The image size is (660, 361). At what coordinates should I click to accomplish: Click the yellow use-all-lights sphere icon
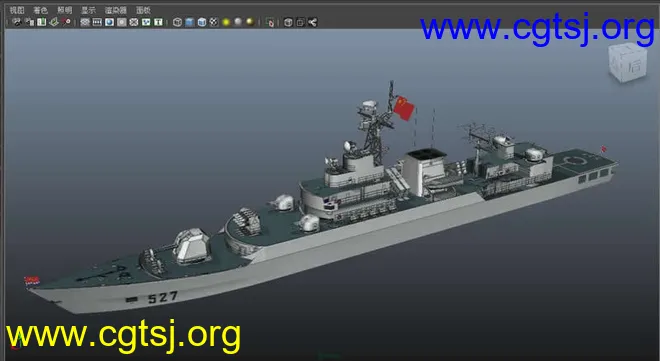(226, 22)
